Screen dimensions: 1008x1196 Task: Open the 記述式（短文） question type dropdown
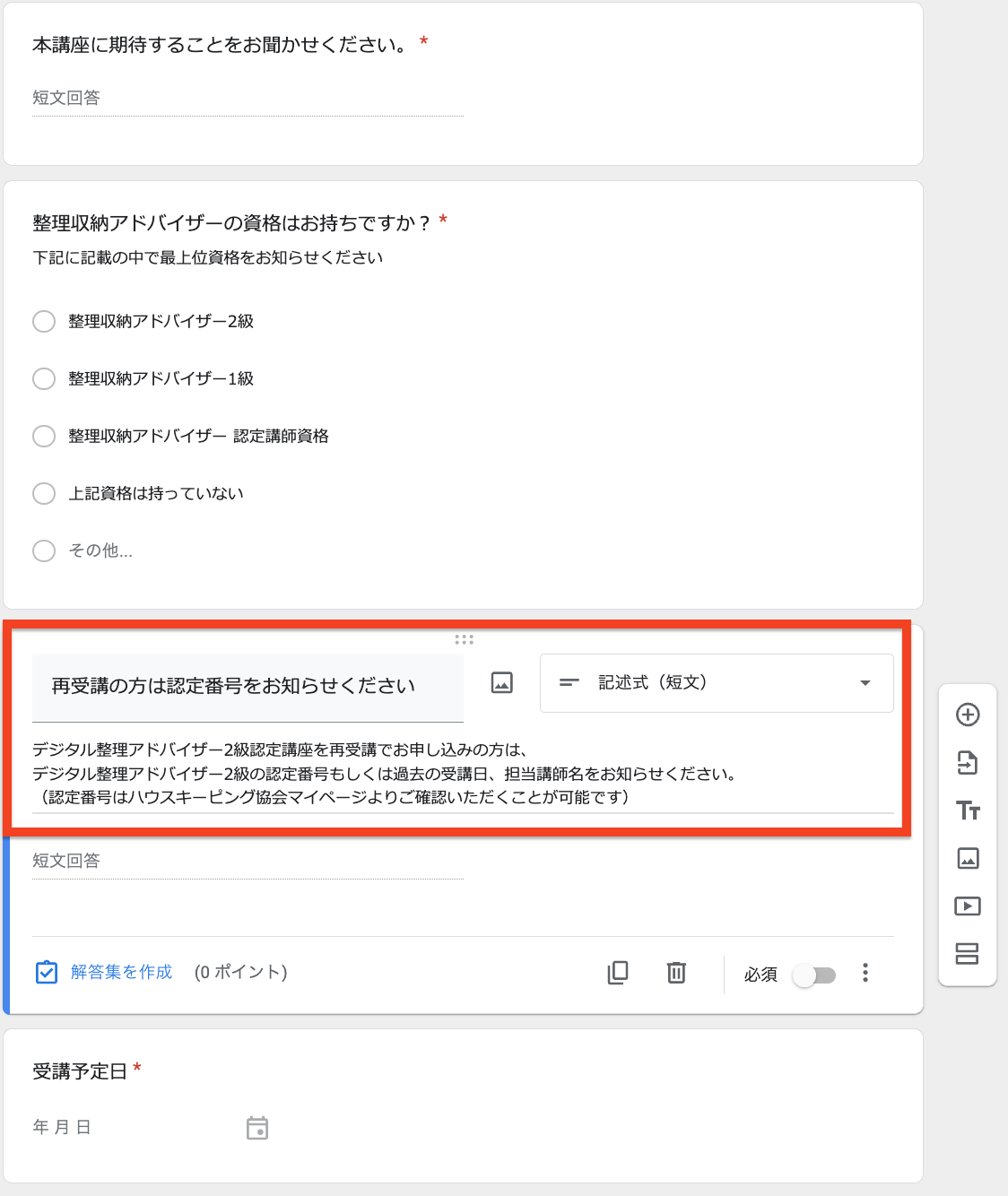pyautogui.click(x=717, y=683)
